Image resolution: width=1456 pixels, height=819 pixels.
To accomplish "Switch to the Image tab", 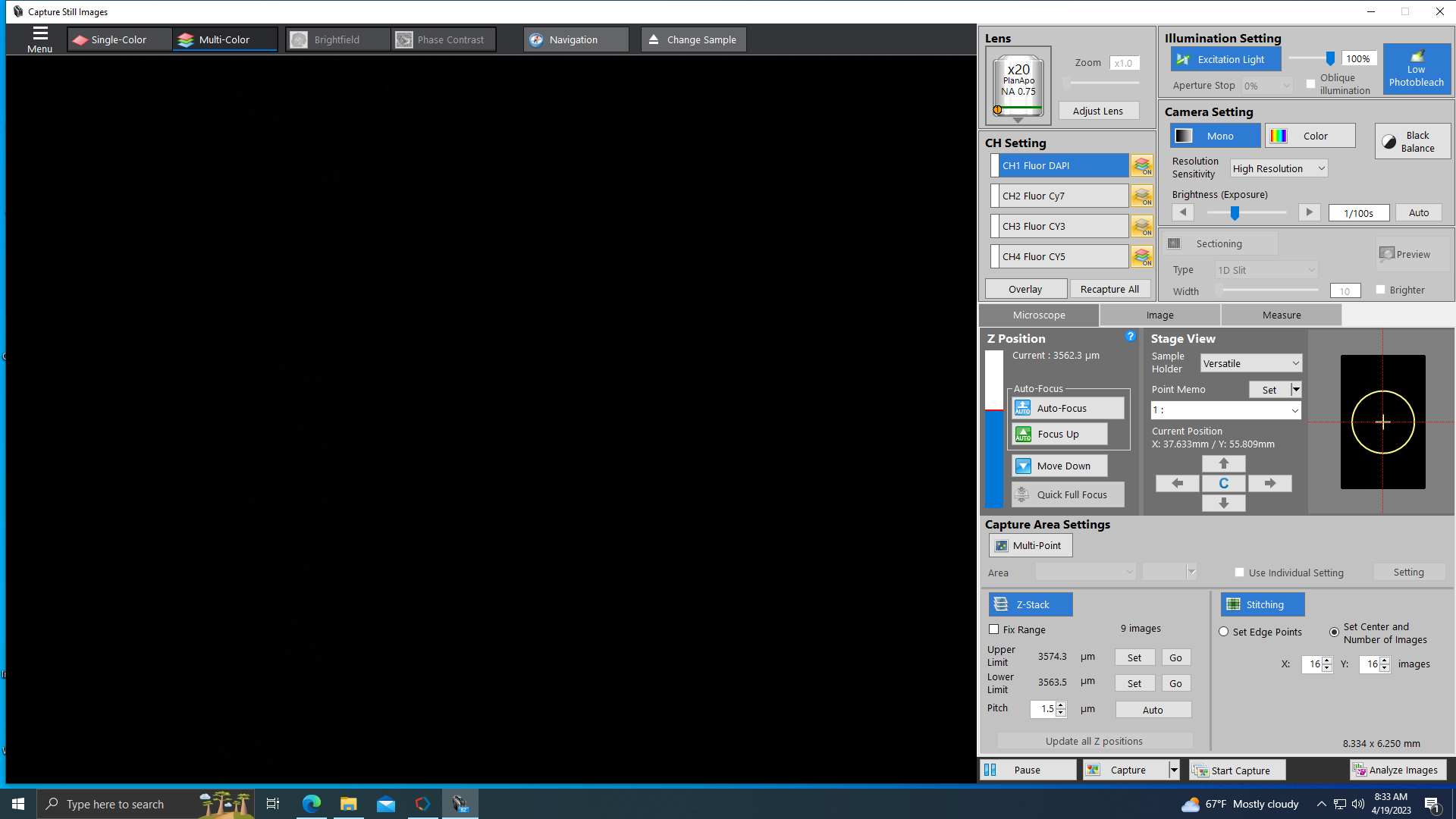I will 1159,315.
